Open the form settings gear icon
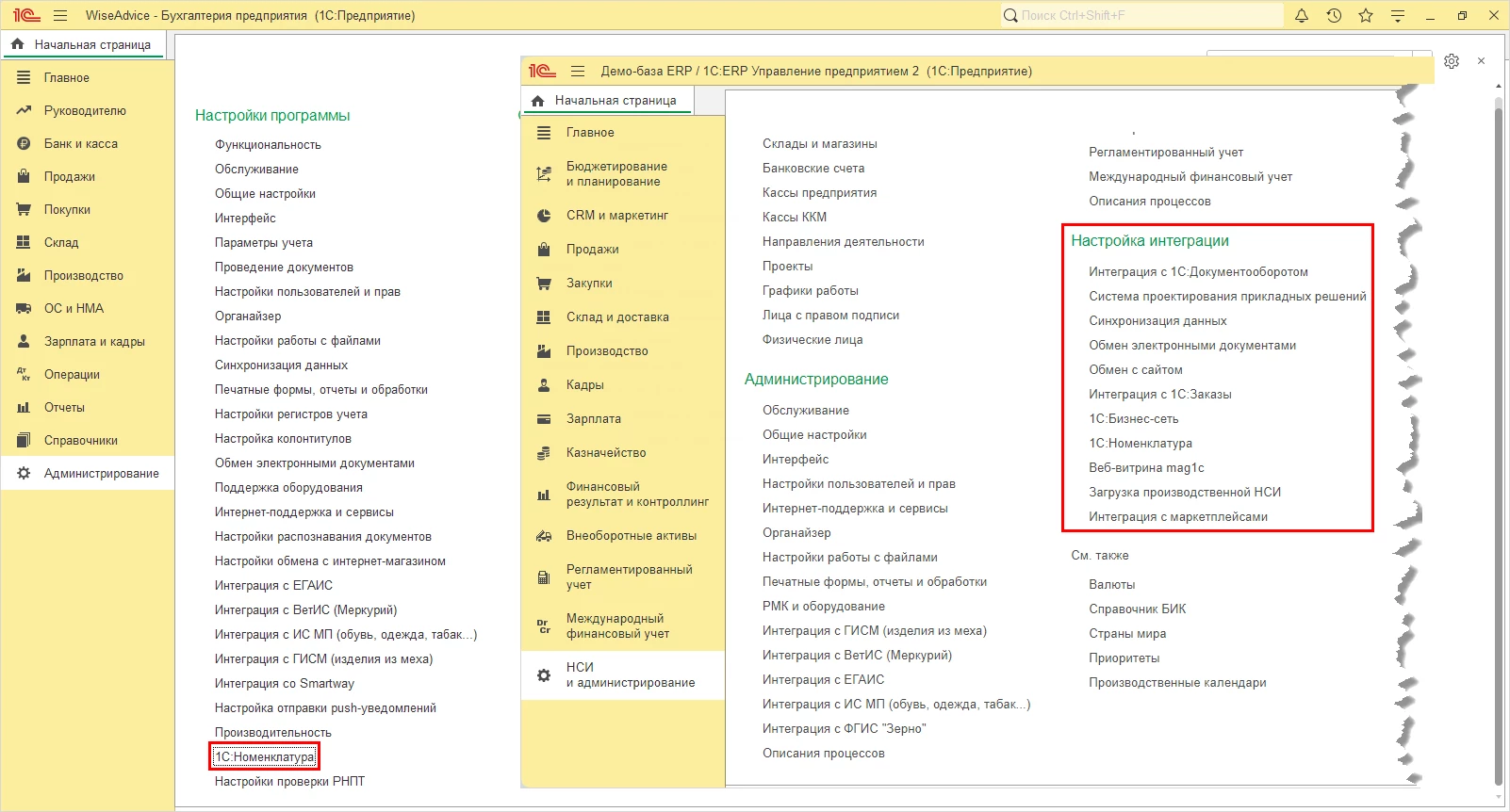Image resolution: width=1510 pixels, height=812 pixels. (x=1452, y=61)
